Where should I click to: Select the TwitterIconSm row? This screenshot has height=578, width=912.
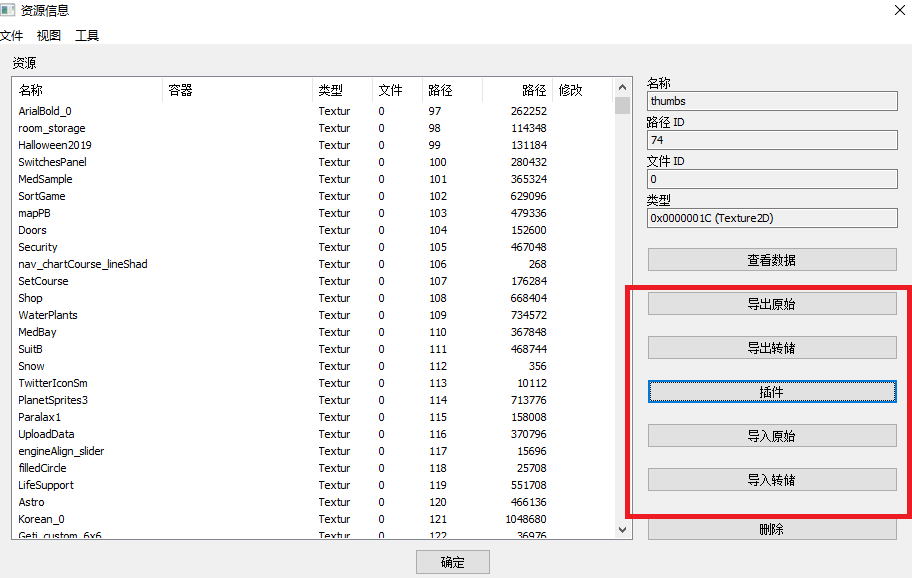coord(313,383)
